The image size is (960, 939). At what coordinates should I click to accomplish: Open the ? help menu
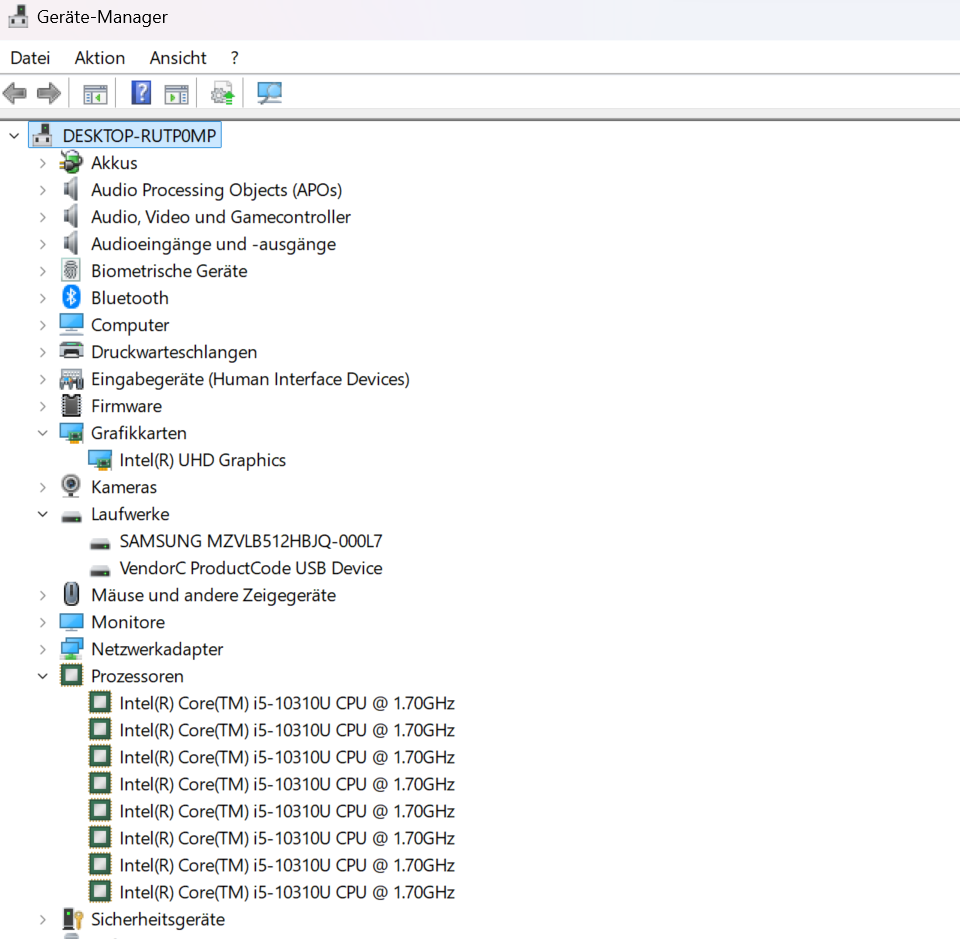[234, 58]
